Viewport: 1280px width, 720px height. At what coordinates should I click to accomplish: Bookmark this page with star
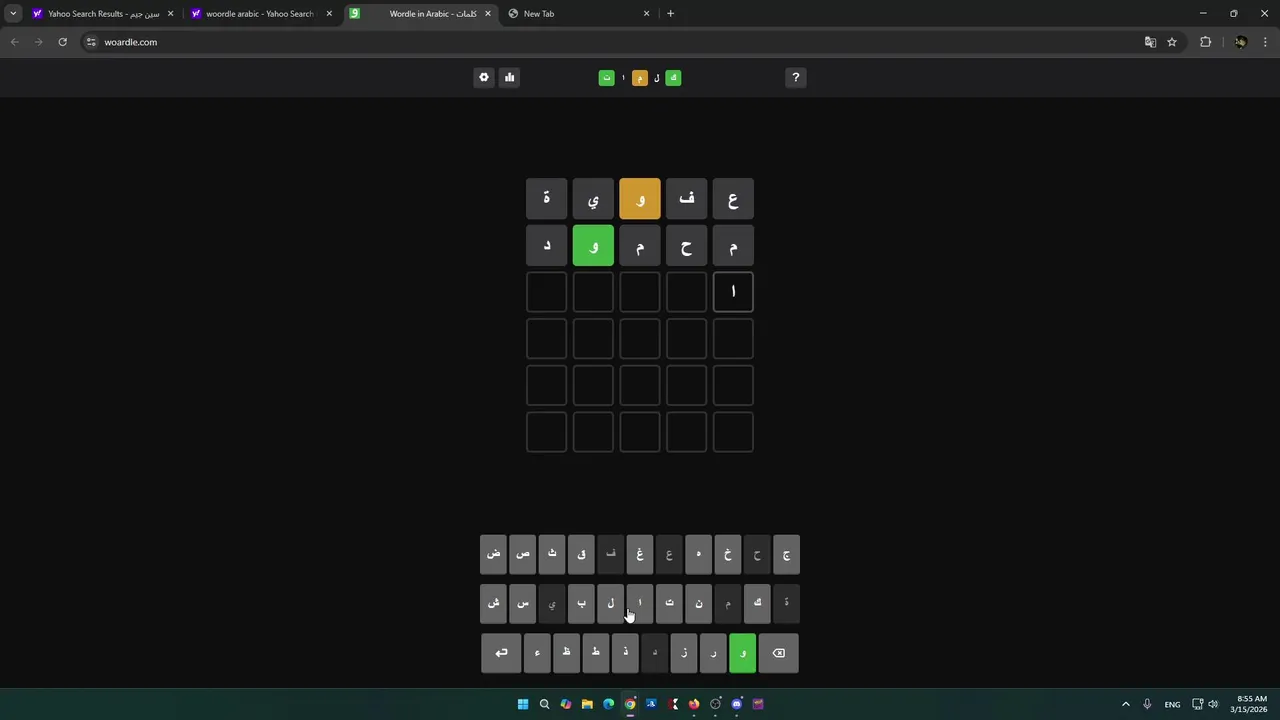(1172, 42)
